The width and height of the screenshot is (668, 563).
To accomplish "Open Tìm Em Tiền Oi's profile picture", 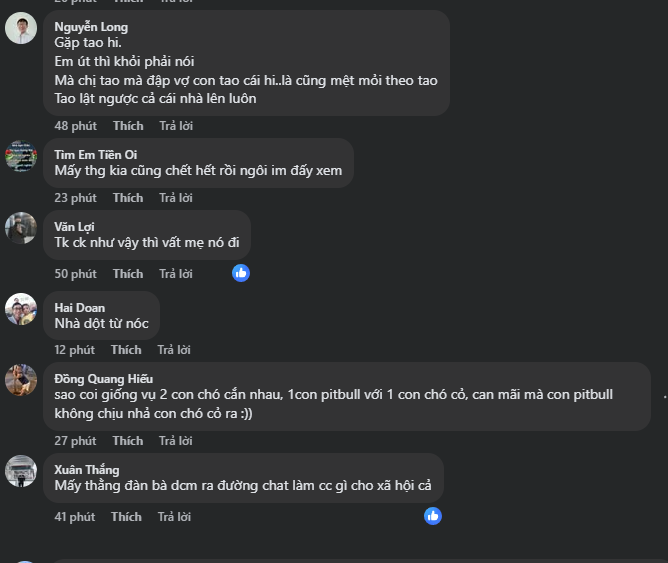I will pyautogui.click(x=21, y=155).
